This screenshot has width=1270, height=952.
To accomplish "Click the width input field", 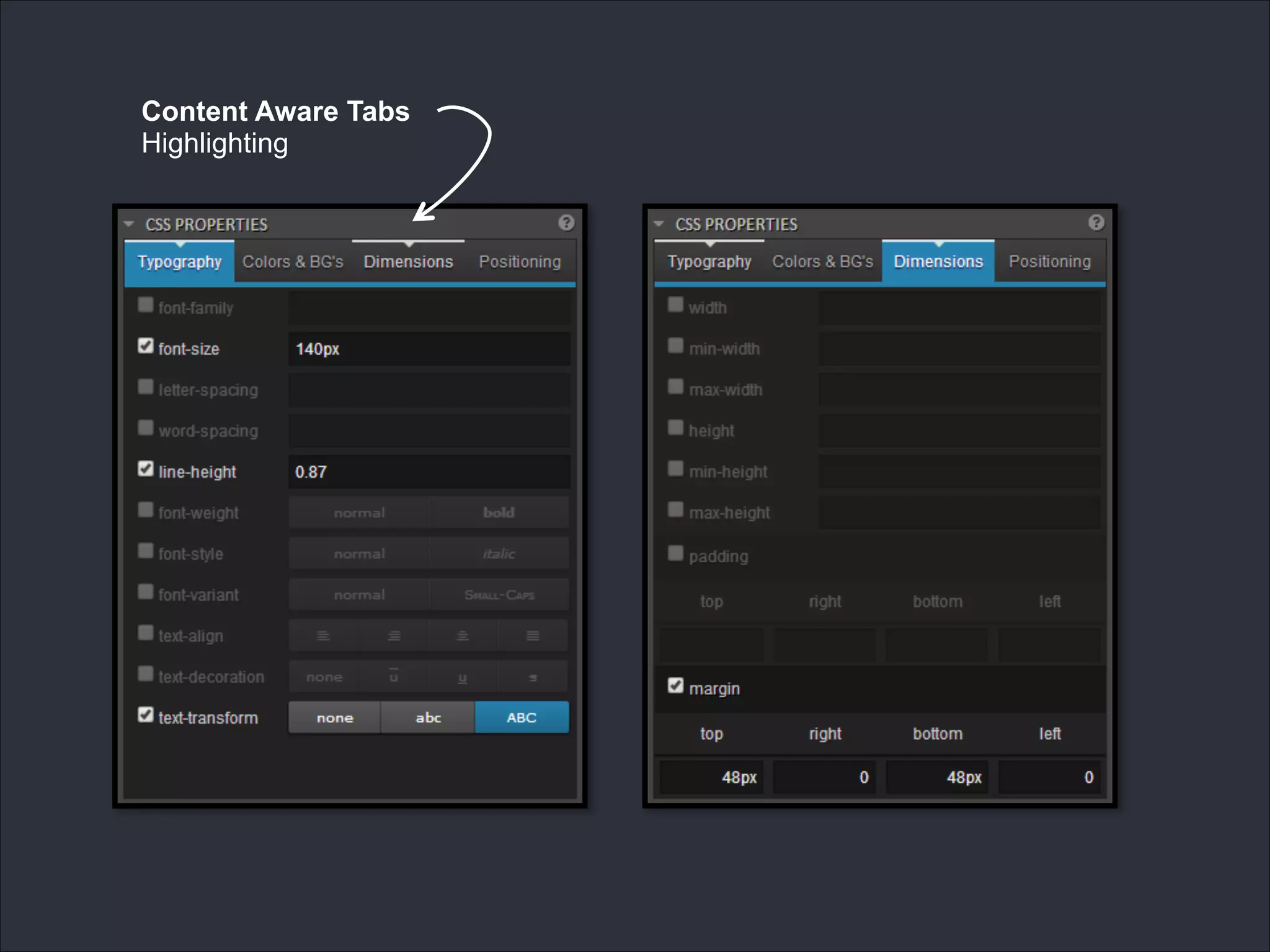I will coord(959,308).
